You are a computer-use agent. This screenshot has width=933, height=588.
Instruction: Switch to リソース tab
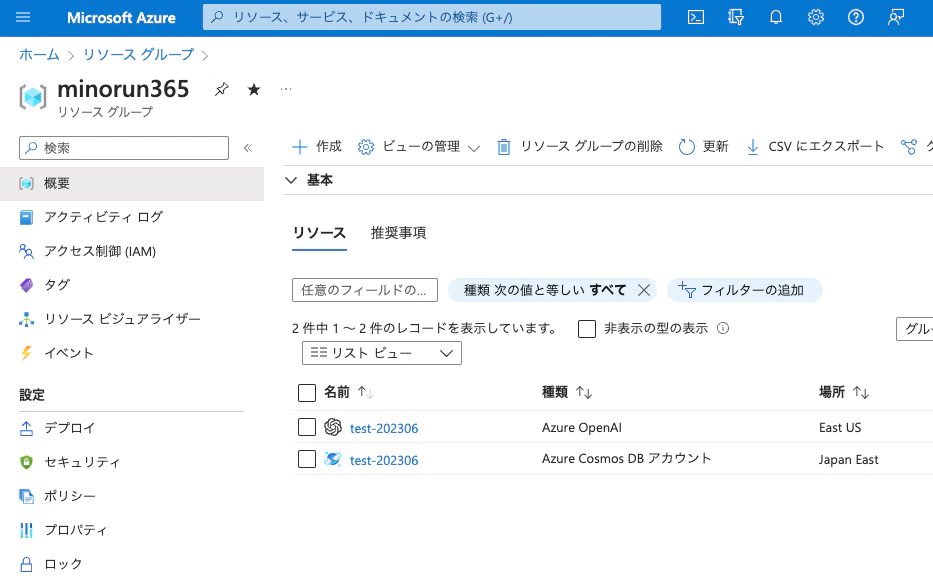coord(319,233)
